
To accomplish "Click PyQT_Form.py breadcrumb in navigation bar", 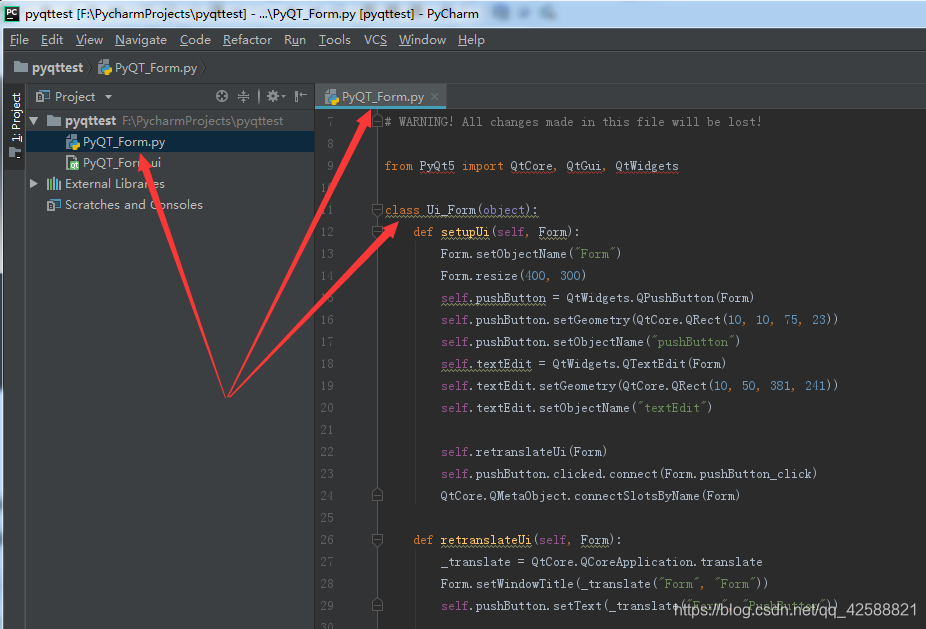I will coord(148,68).
